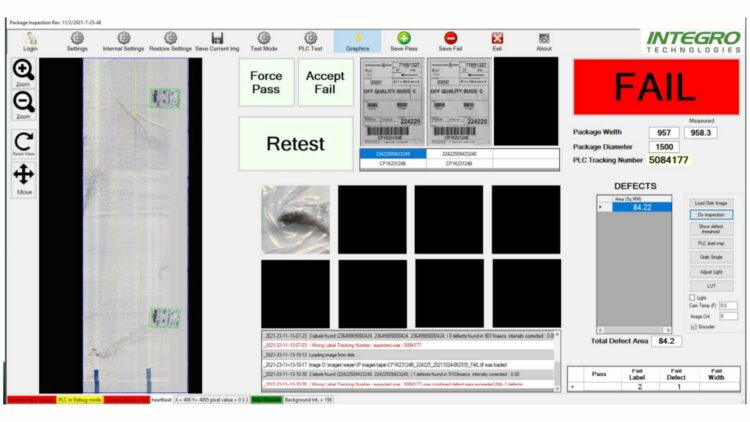This screenshot has width=750, height=422.
Task: Click measured width 958.3 field
Action: (701, 133)
